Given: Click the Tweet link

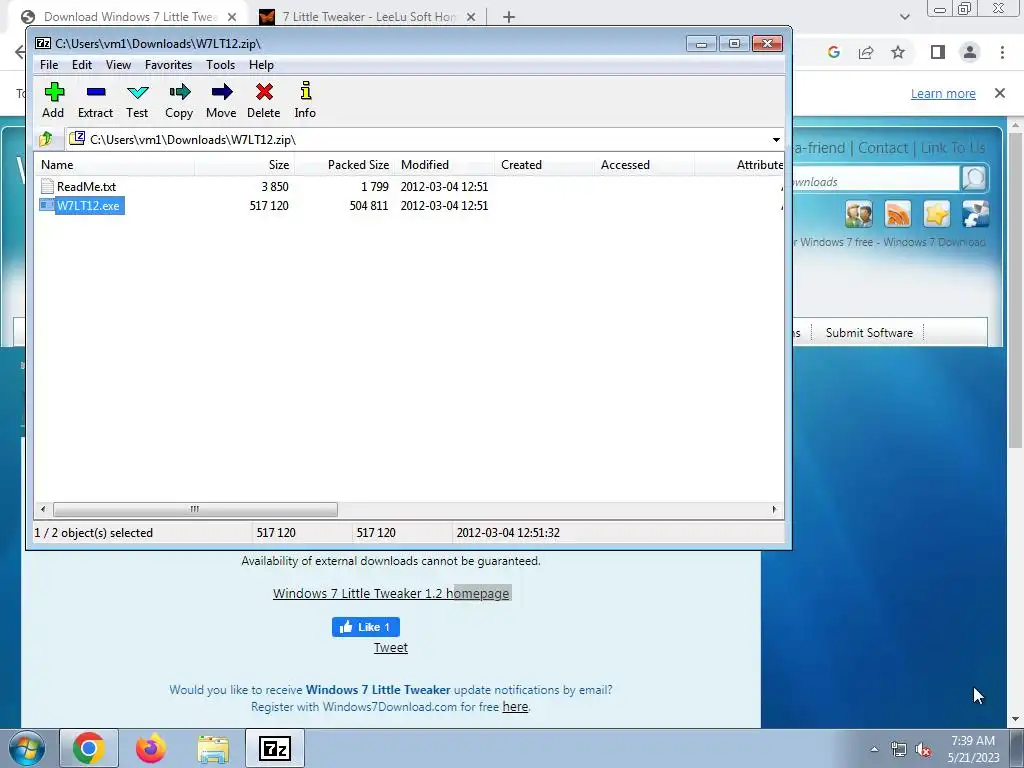Looking at the screenshot, I should coord(391,648).
